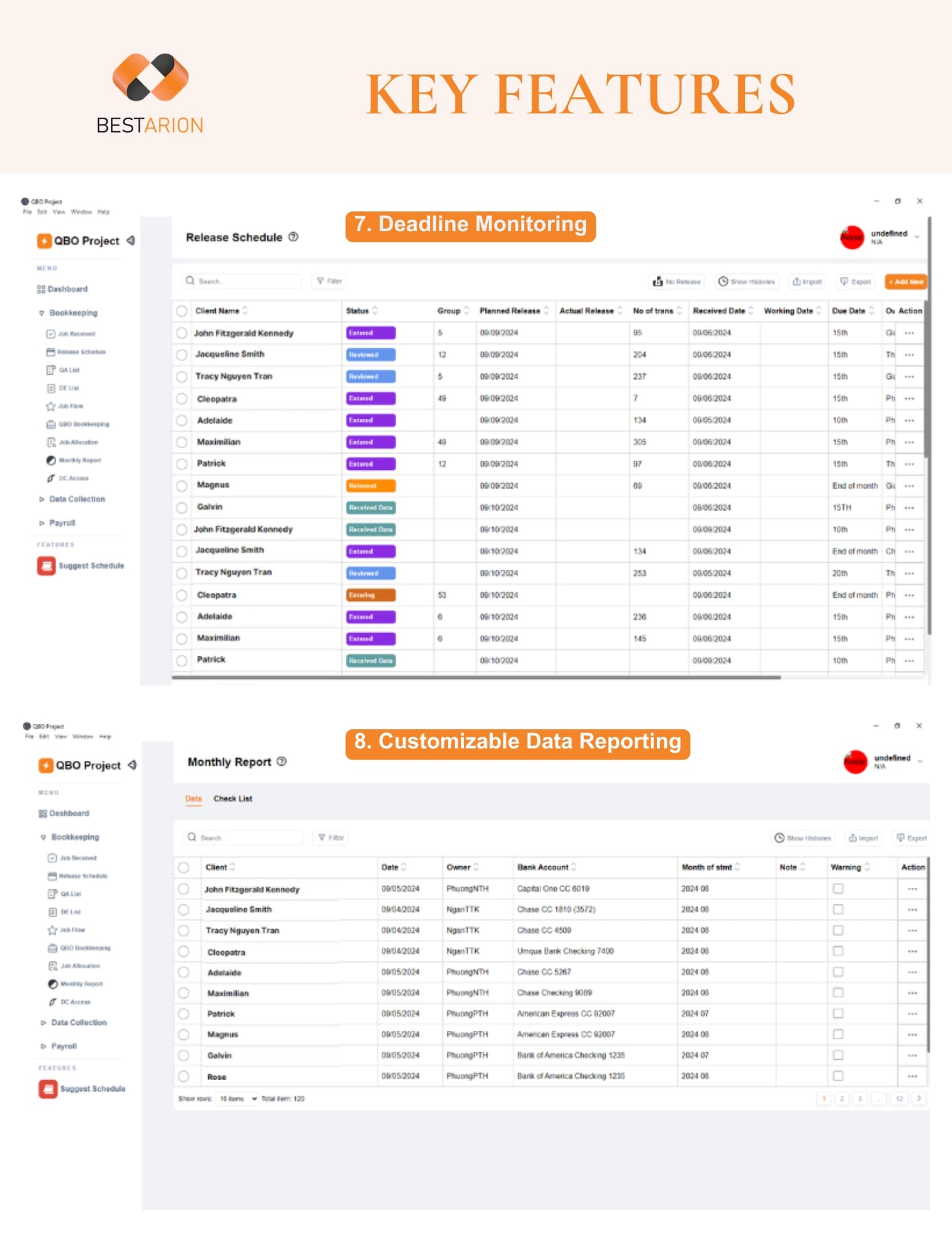Collapse sidebar arrow beside QBO Project in Release Schedule window
This screenshot has height=1233, width=952.
click(x=131, y=240)
